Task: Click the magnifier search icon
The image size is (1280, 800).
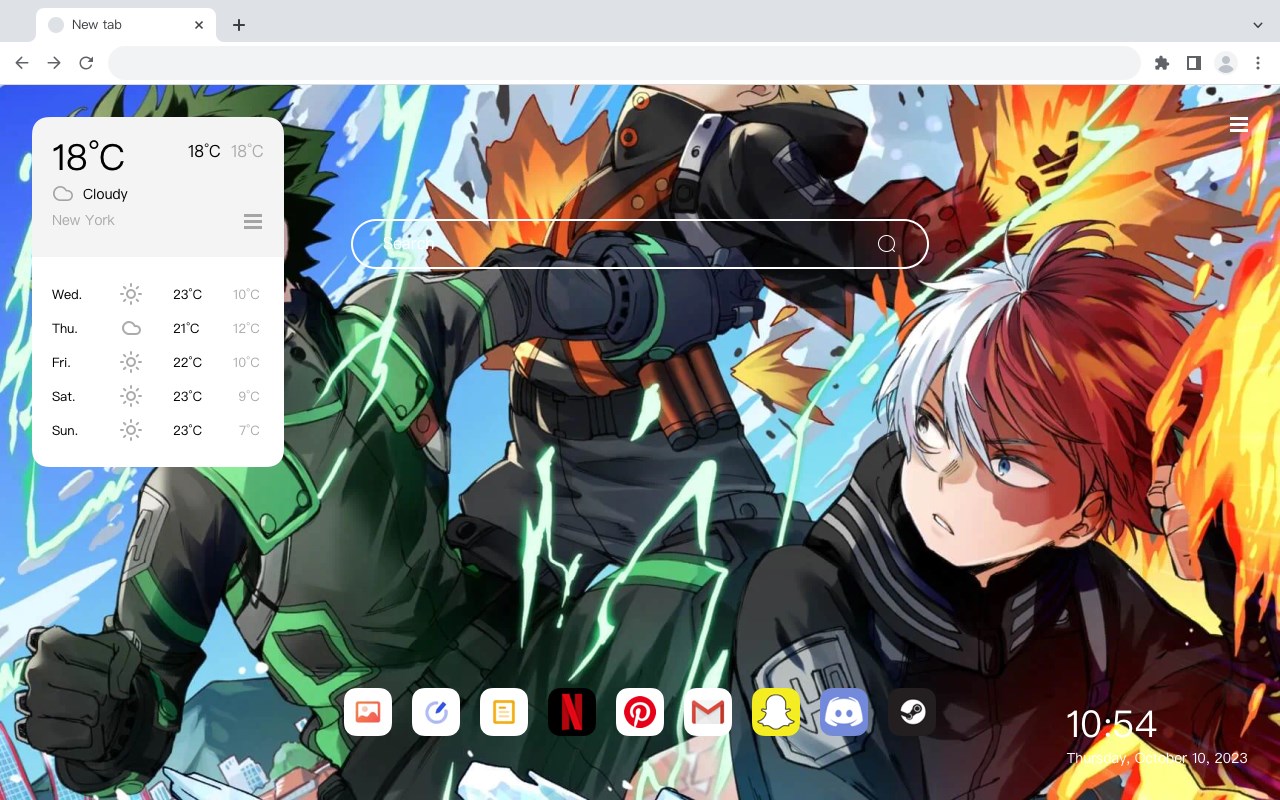Action: 887,244
